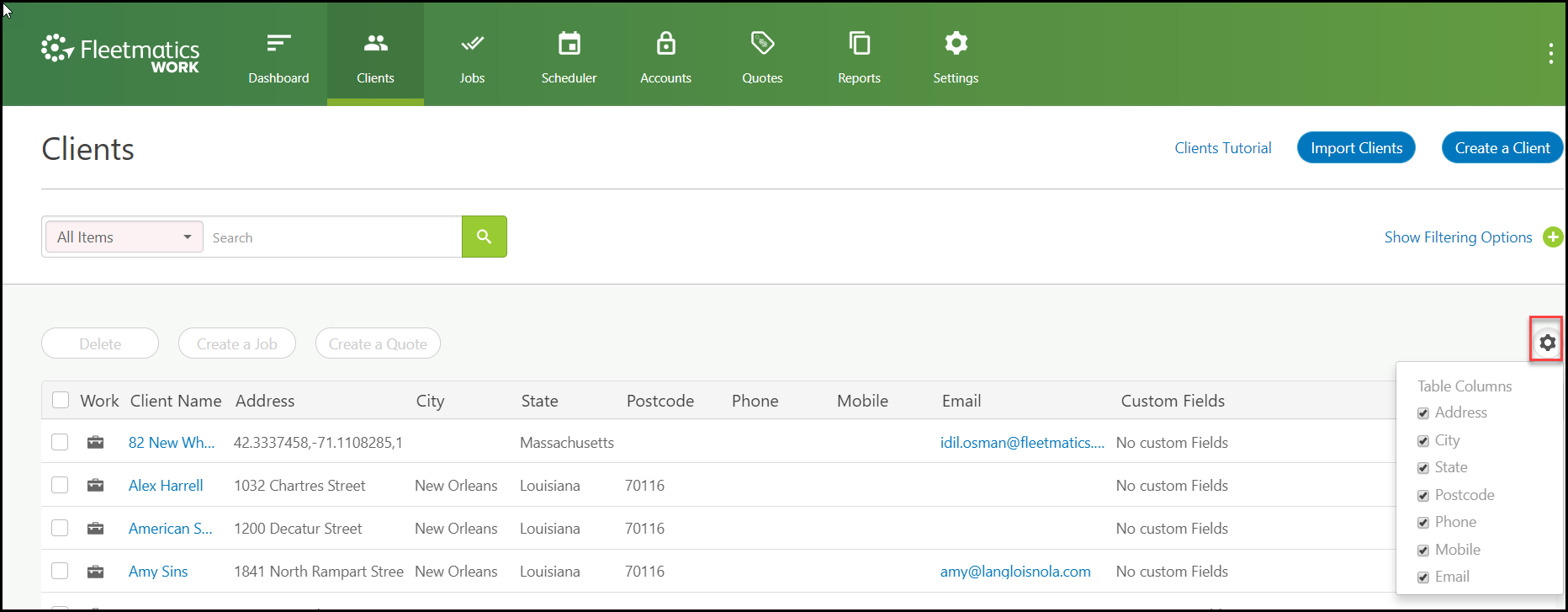Viewport: 1568px width, 612px height.
Task: Click the Create a Client button
Action: tap(1502, 148)
